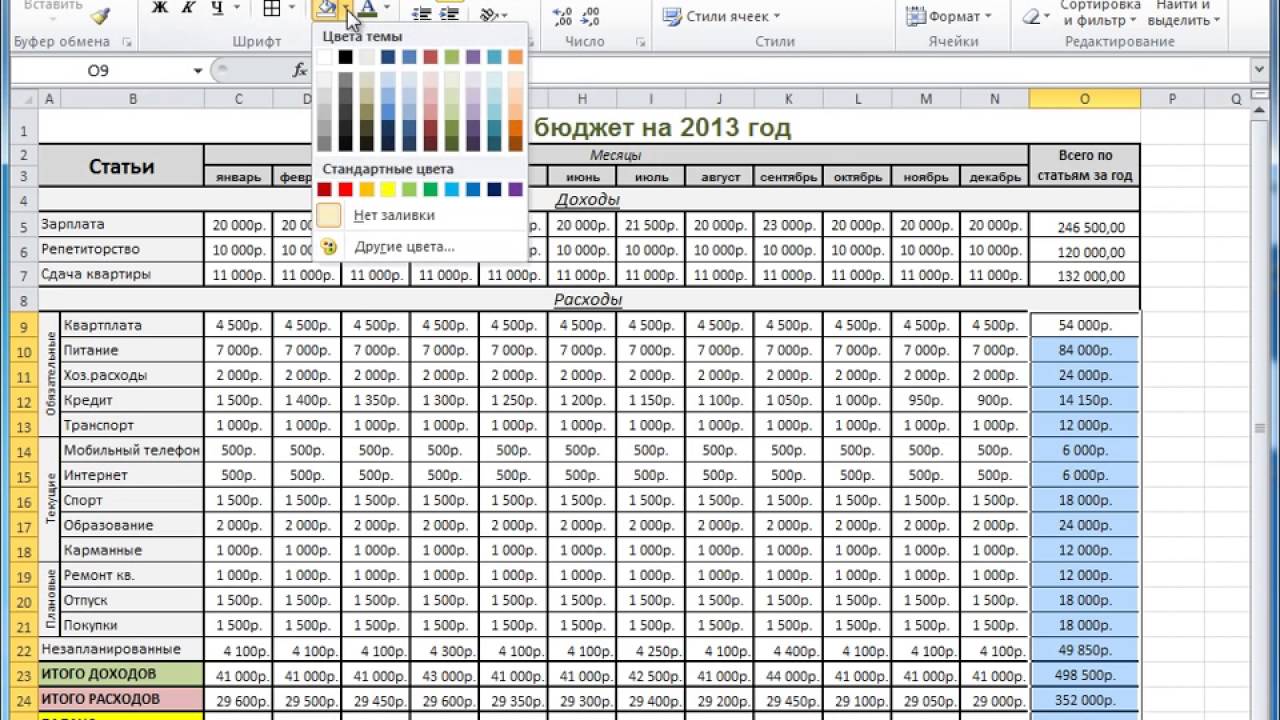Click the Статьи header cell
The image size is (1280, 720).
[121, 166]
